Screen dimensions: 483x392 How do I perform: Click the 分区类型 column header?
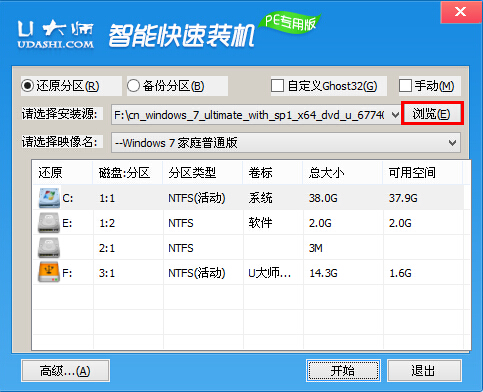(203, 173)
